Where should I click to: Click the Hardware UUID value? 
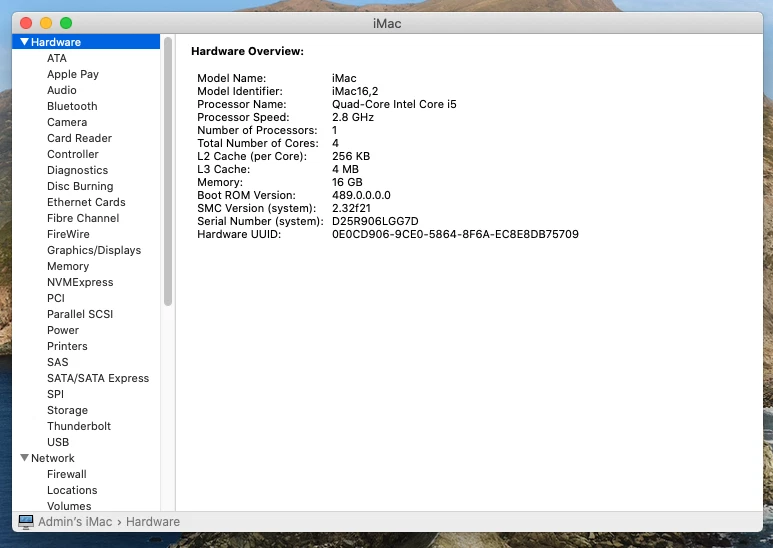455,234
